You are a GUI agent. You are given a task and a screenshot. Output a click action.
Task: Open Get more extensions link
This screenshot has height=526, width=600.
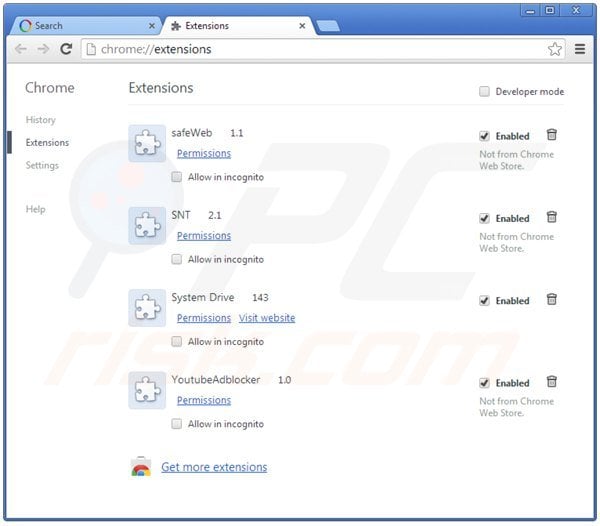coord(214,467)
